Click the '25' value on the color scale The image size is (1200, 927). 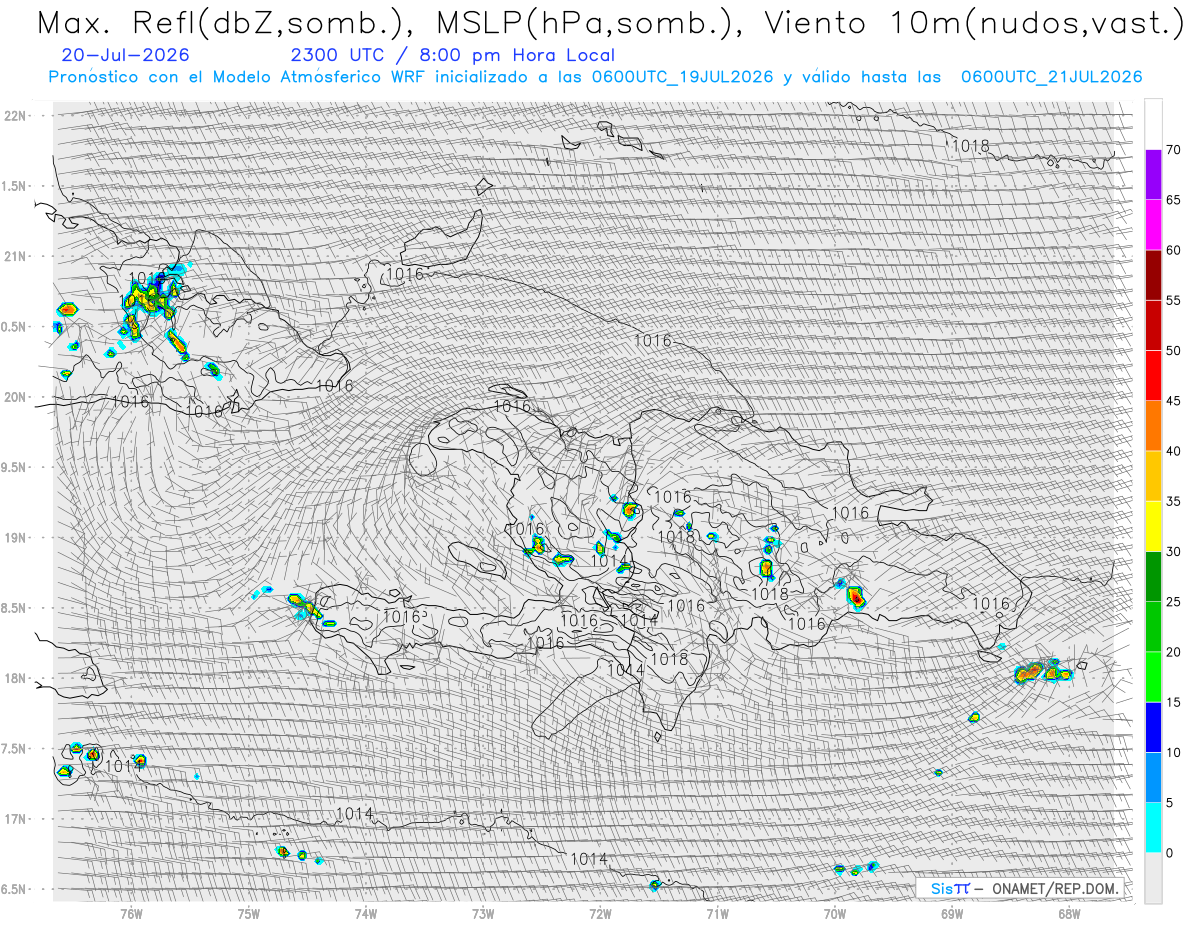(1173, 601)
